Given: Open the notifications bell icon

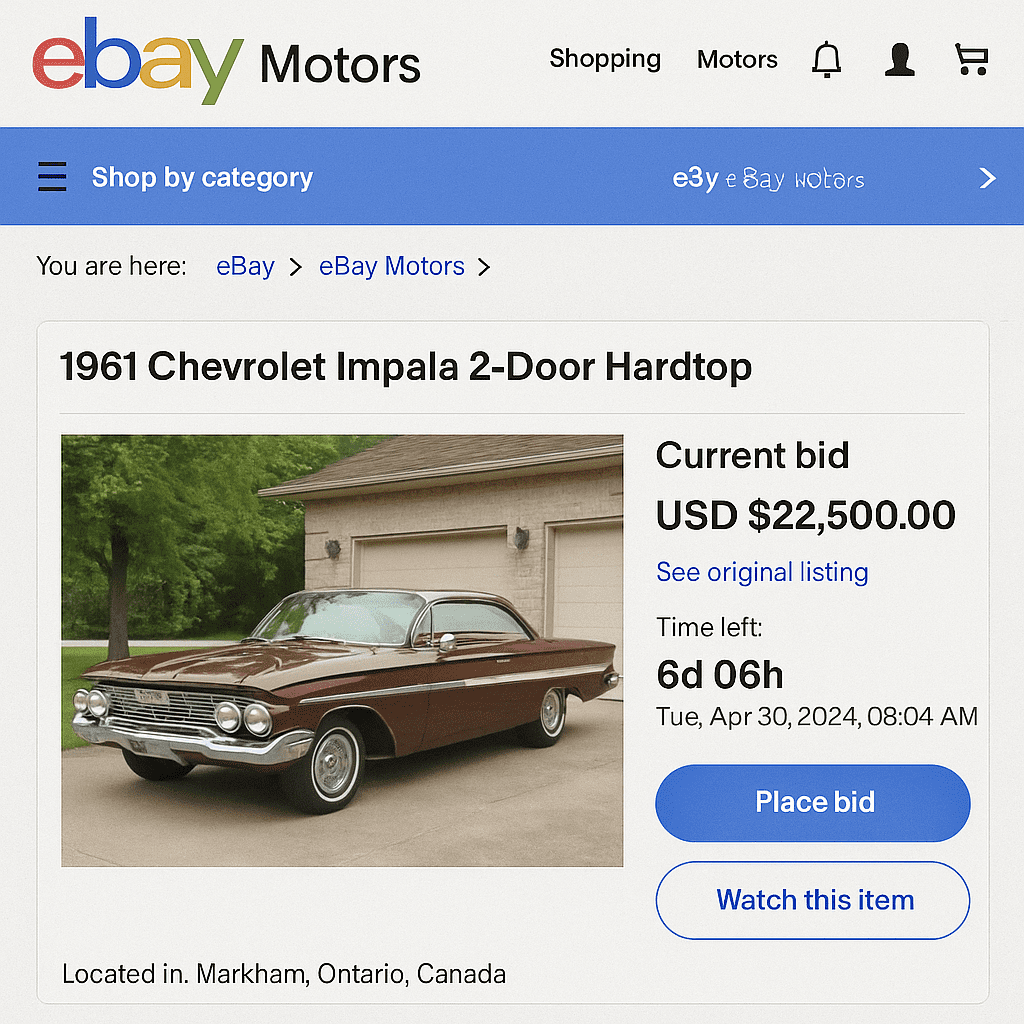Looking at the screenshot, I should click(826, 59).
